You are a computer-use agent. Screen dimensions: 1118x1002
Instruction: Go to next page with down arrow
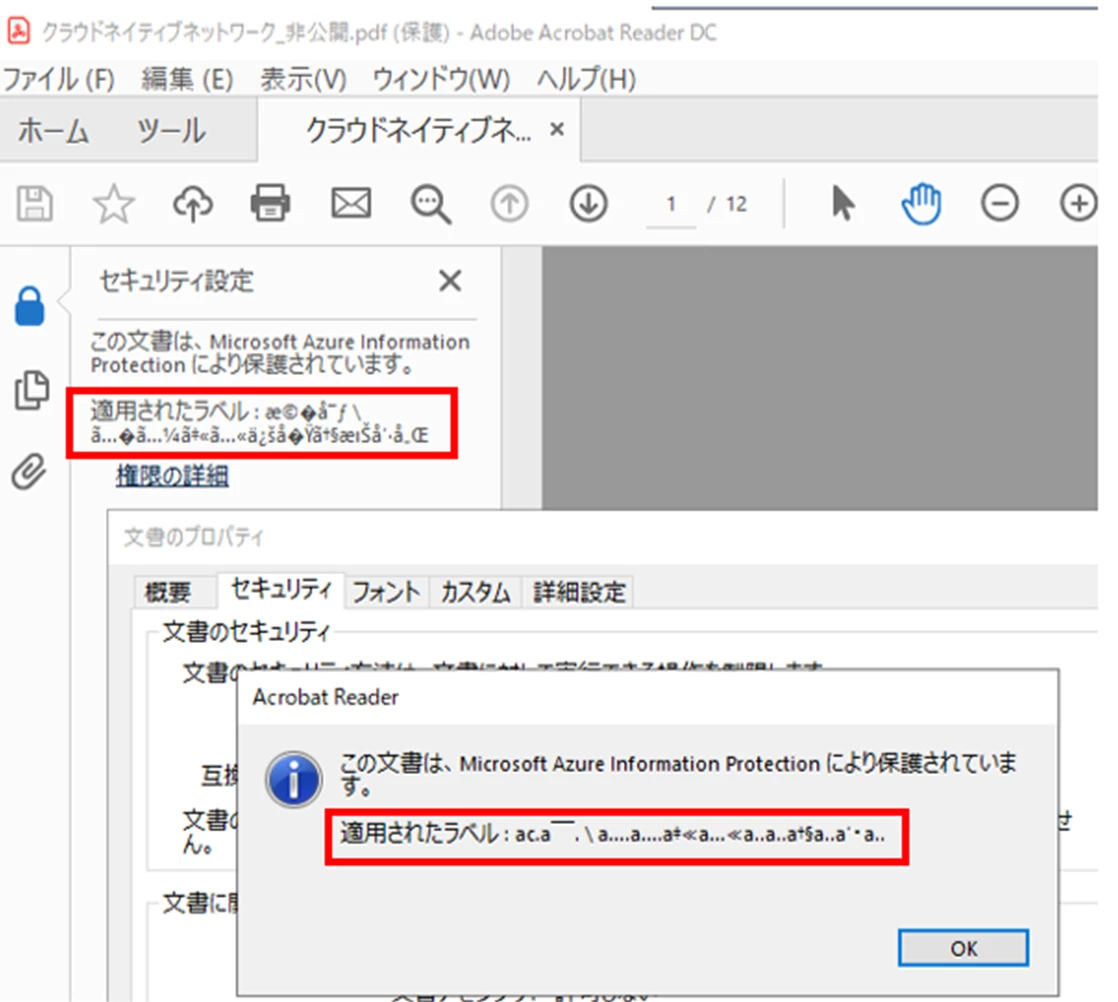click(x=588, y=204)
